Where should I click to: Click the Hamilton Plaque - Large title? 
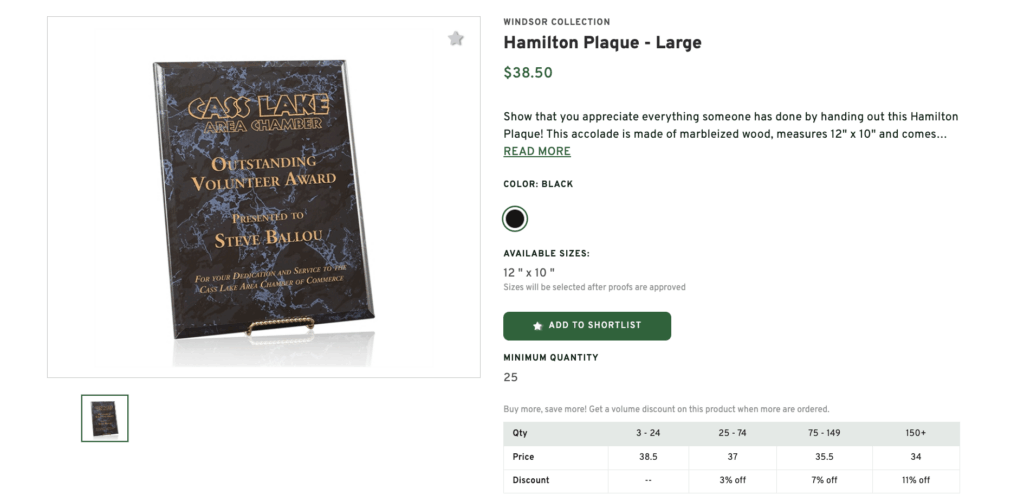pyautogui.click(x=602, y=43)
